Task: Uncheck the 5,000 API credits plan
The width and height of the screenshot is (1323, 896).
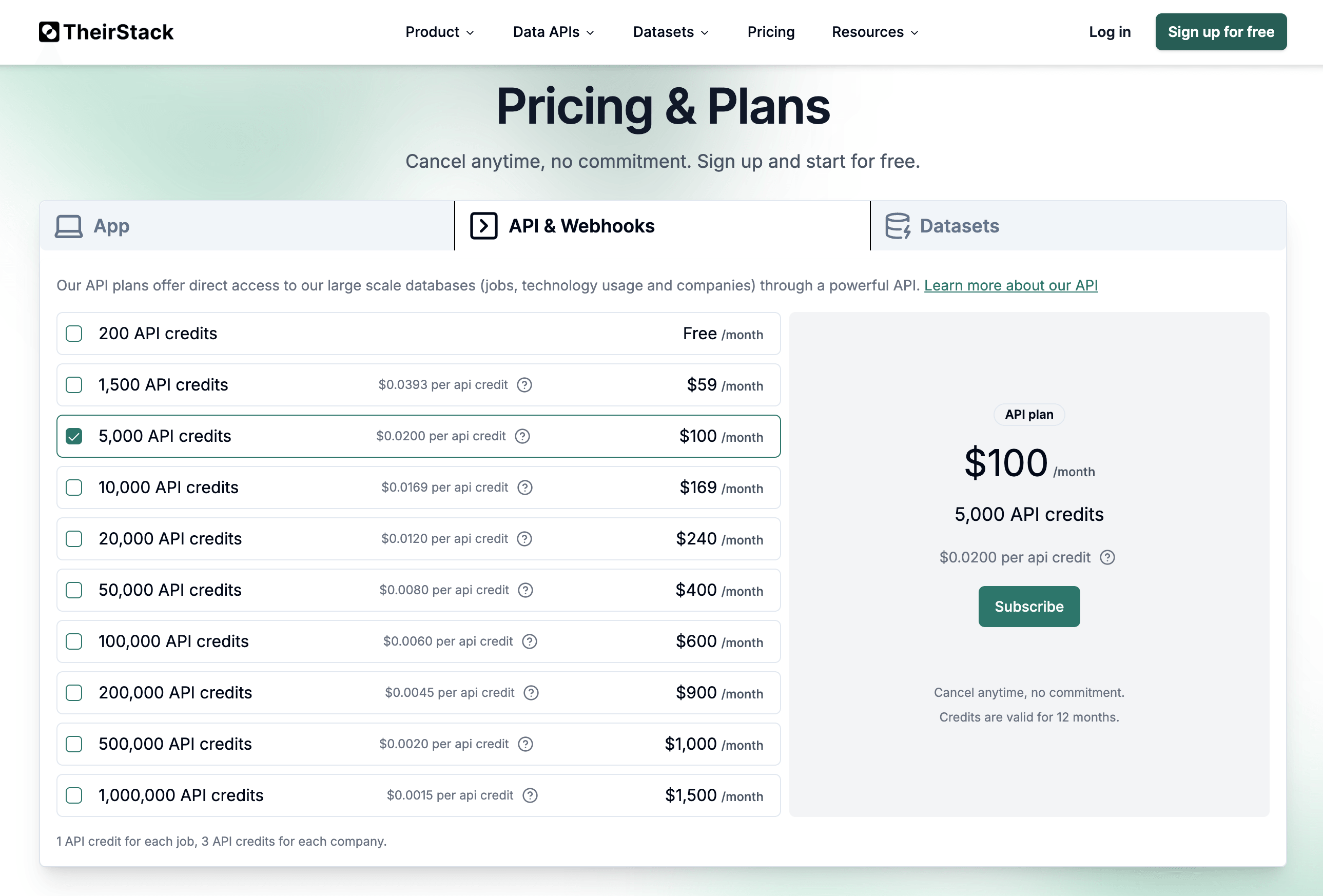Action: (74, 436)
